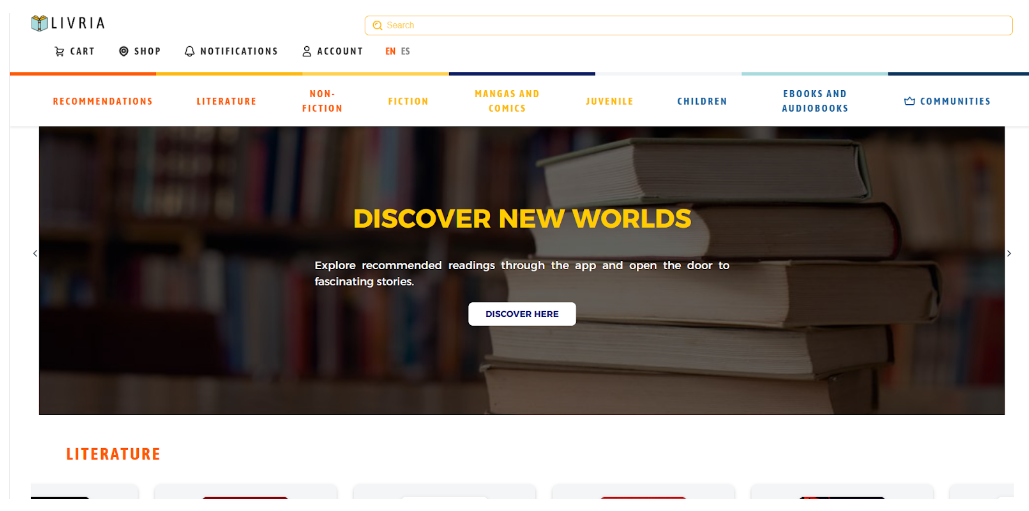
Task: Open the Literature section heading
Action: point(113,454)
